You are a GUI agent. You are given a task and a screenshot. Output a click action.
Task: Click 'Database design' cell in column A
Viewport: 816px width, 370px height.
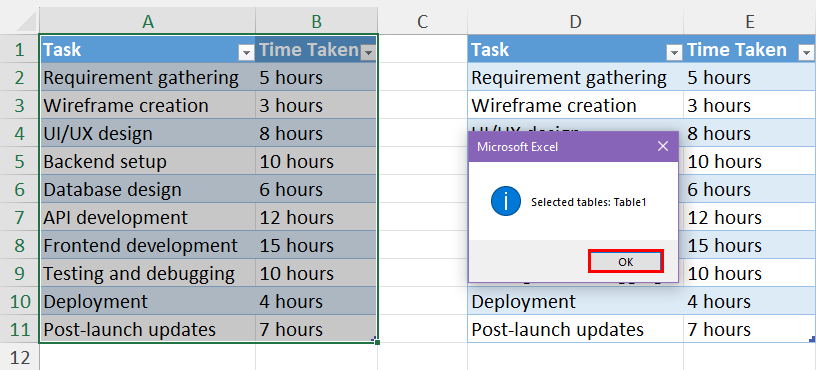[148, 189]
